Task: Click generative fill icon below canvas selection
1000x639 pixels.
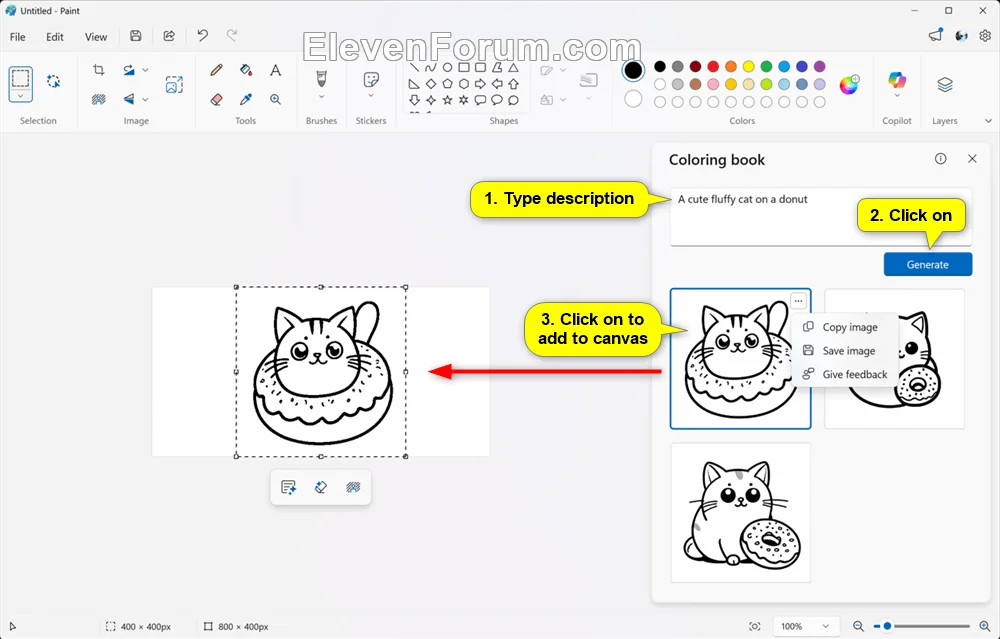Action: coord(288,487)
